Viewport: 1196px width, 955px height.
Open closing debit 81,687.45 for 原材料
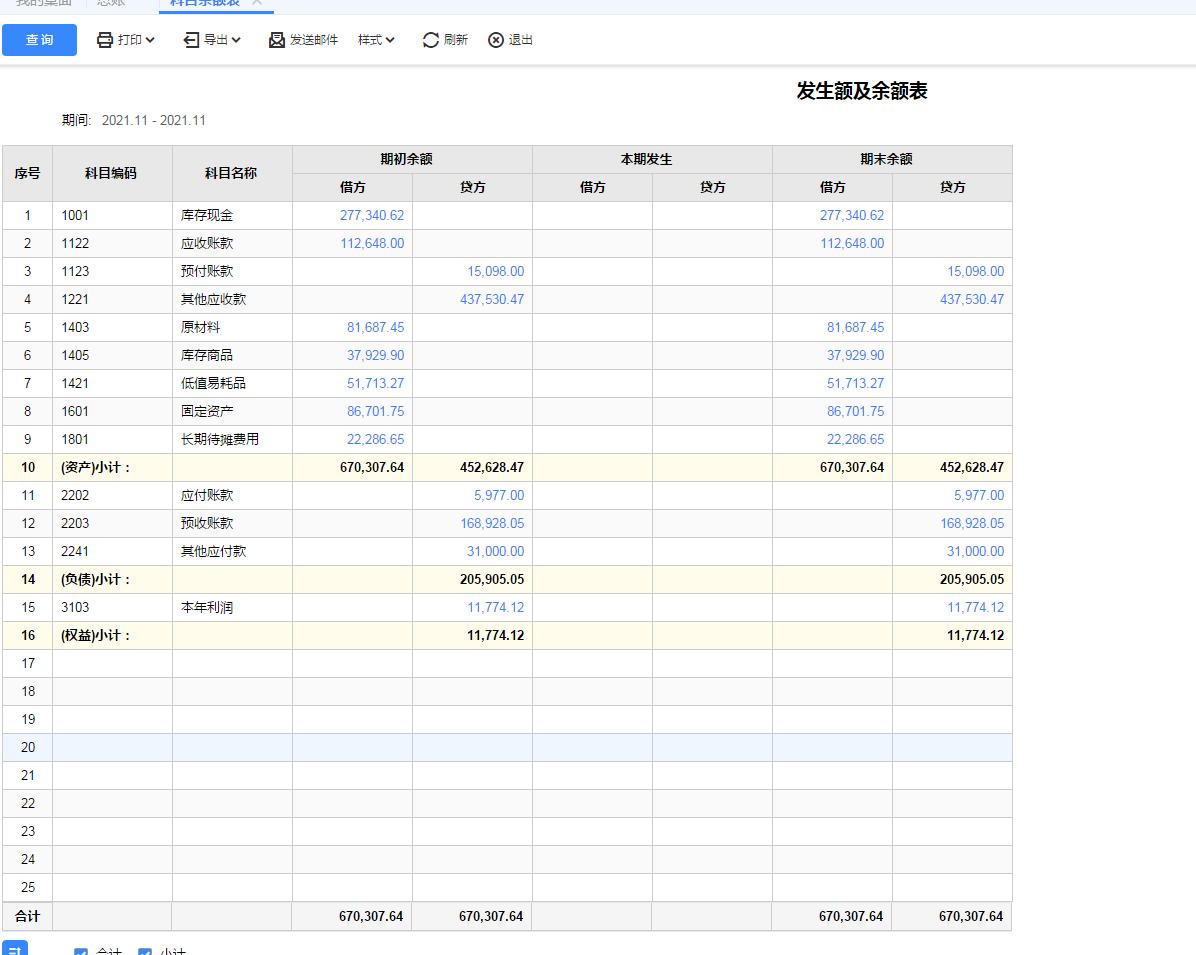click(855, 327)
